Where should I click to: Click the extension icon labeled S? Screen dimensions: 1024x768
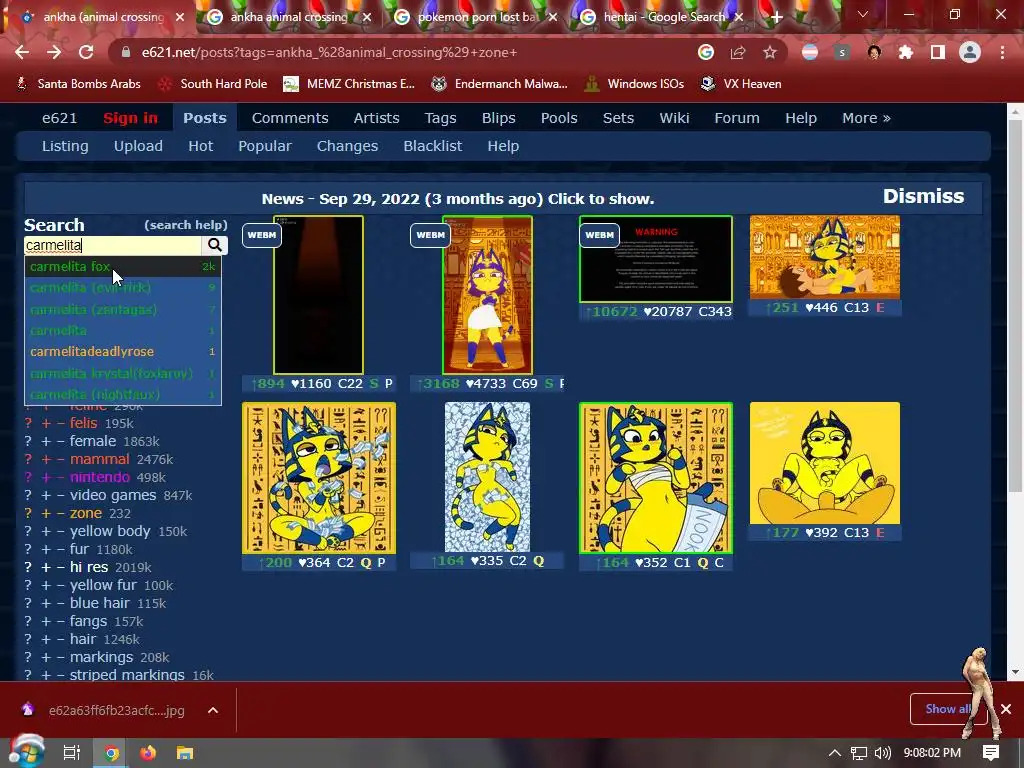pos(842,52)
